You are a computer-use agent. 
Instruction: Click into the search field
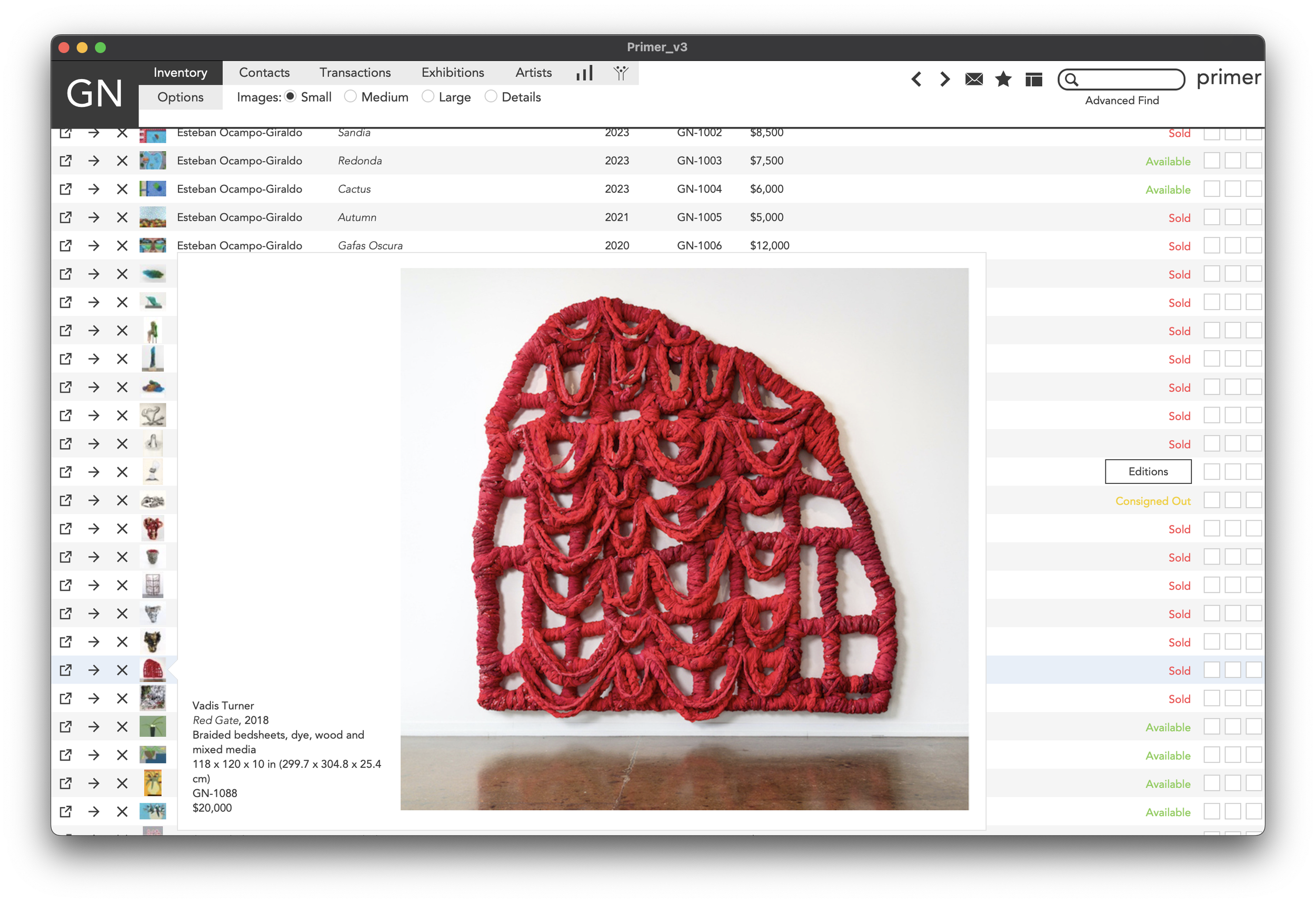(x=1121, y=80)
